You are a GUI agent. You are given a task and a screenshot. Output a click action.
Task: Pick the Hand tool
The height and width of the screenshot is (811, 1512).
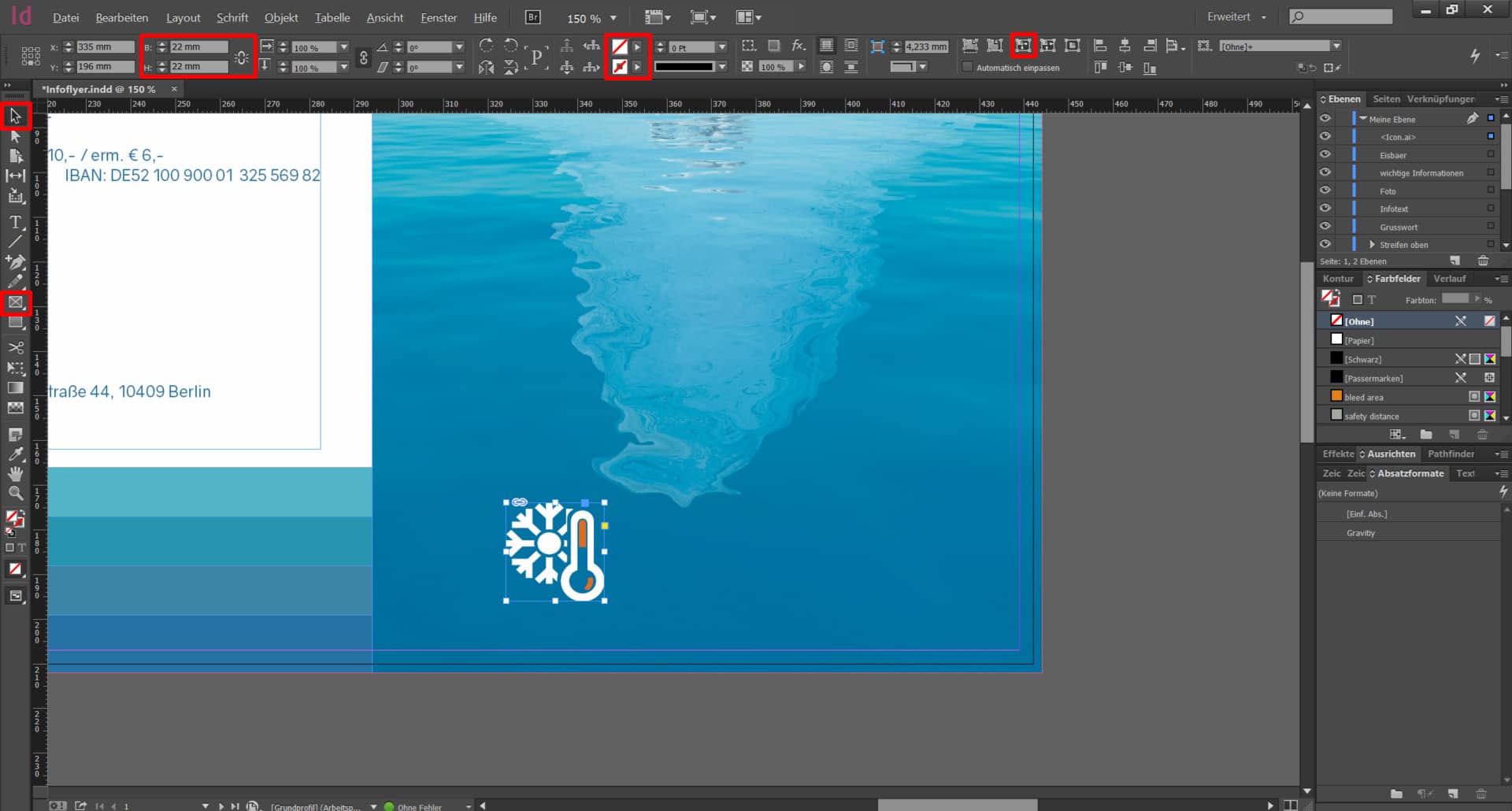coord(15,474)
